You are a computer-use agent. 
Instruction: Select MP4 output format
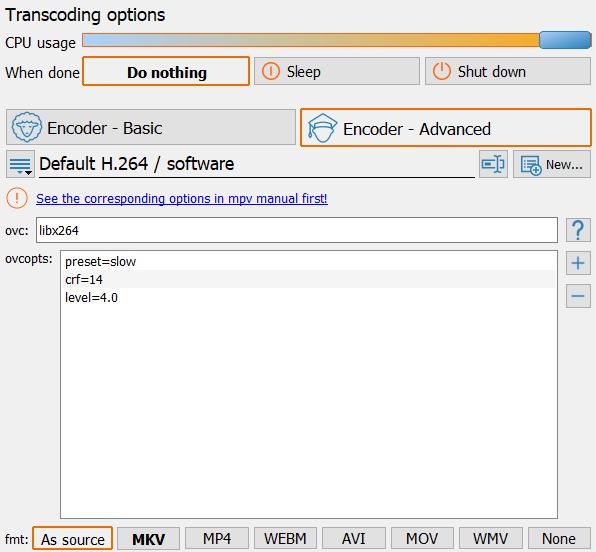coord(217,539)
